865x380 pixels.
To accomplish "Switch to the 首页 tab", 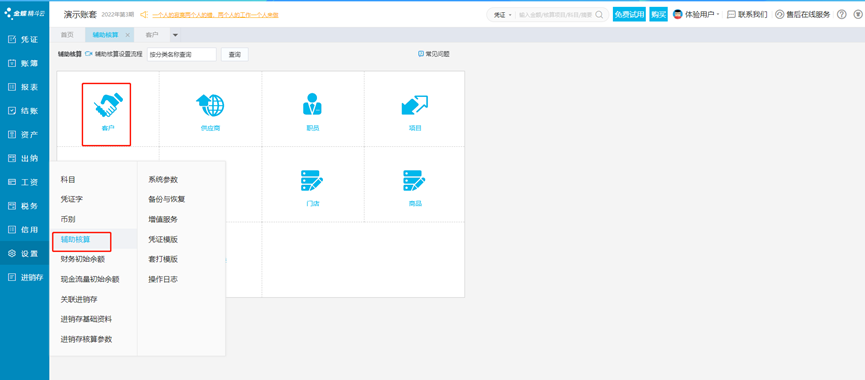I will pos(67,35).
